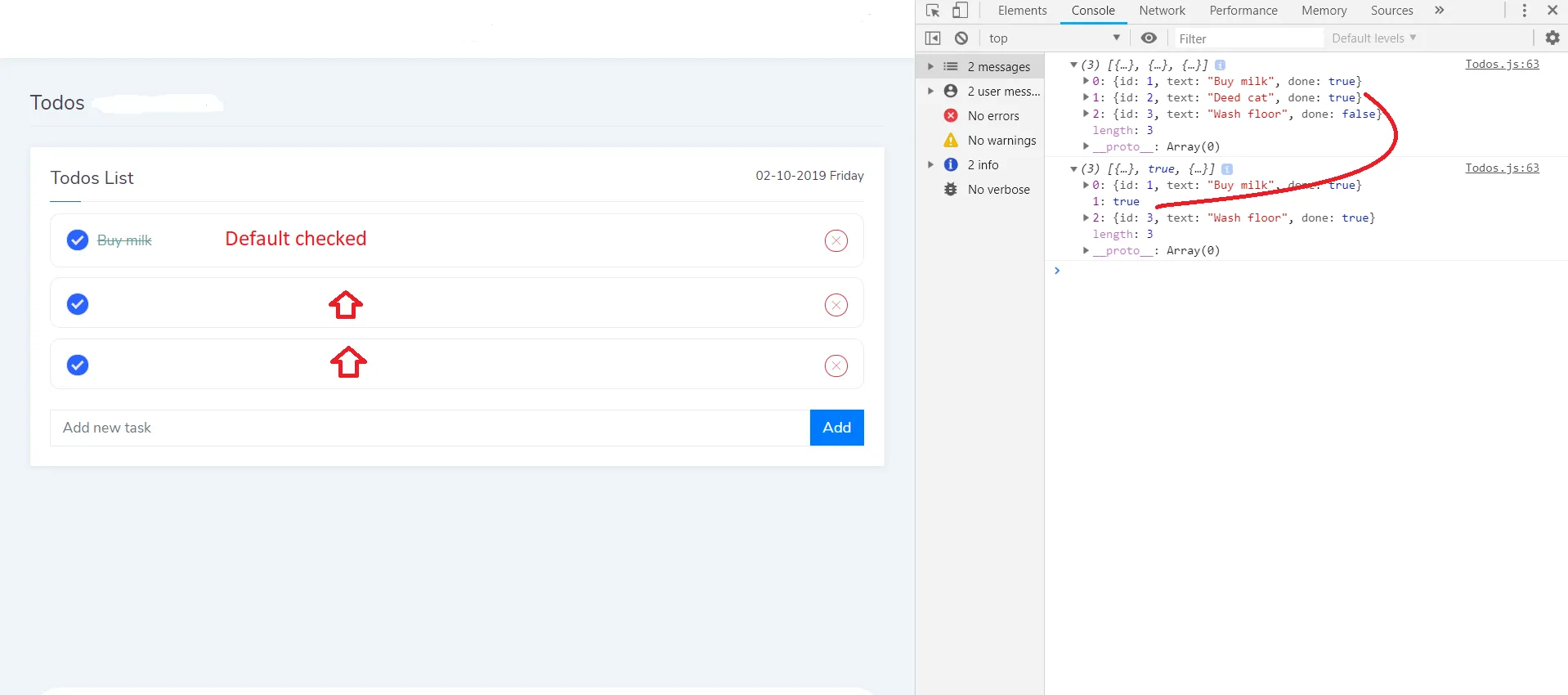Expand the 2 user messages group
The image size is (1568, 695).
(930, 91)
